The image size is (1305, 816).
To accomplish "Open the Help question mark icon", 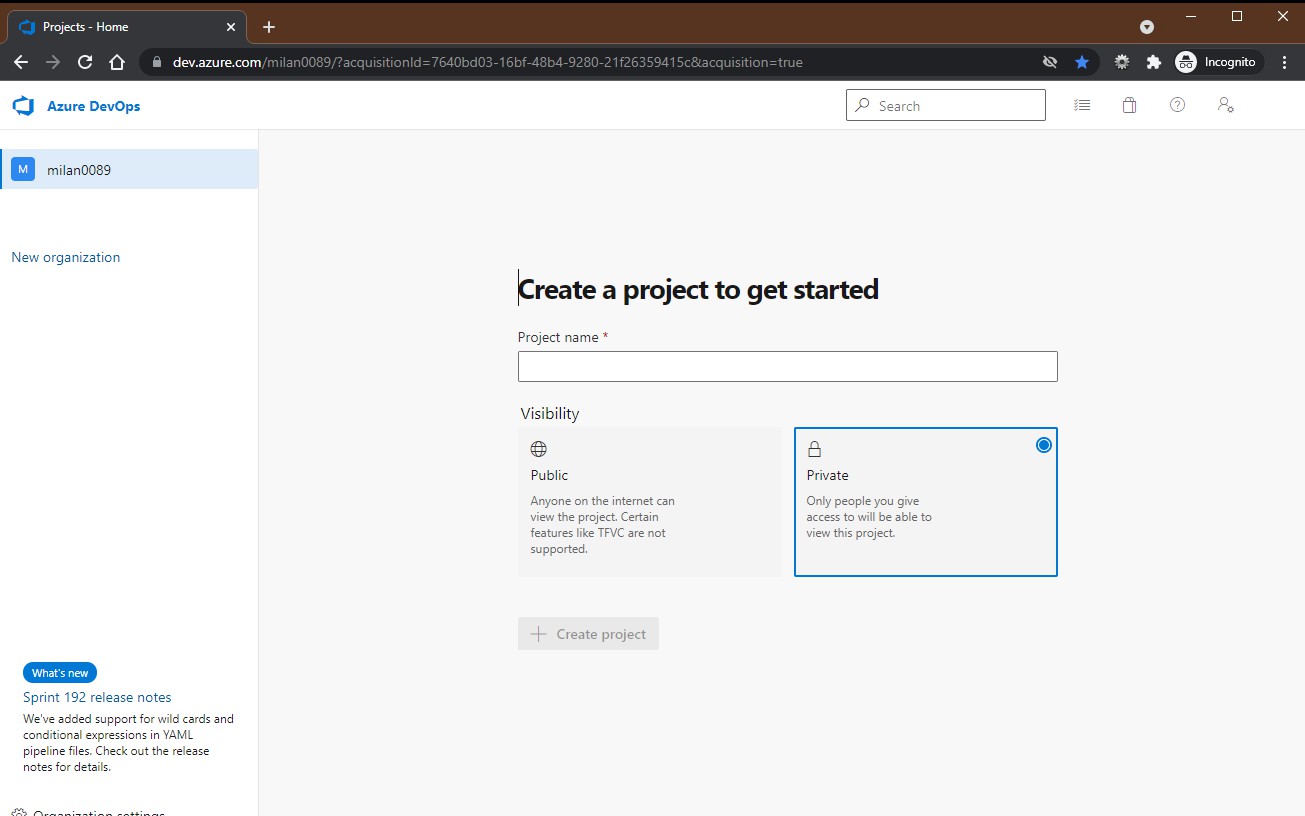I will pyautogui.click(x=1177, y=104).
